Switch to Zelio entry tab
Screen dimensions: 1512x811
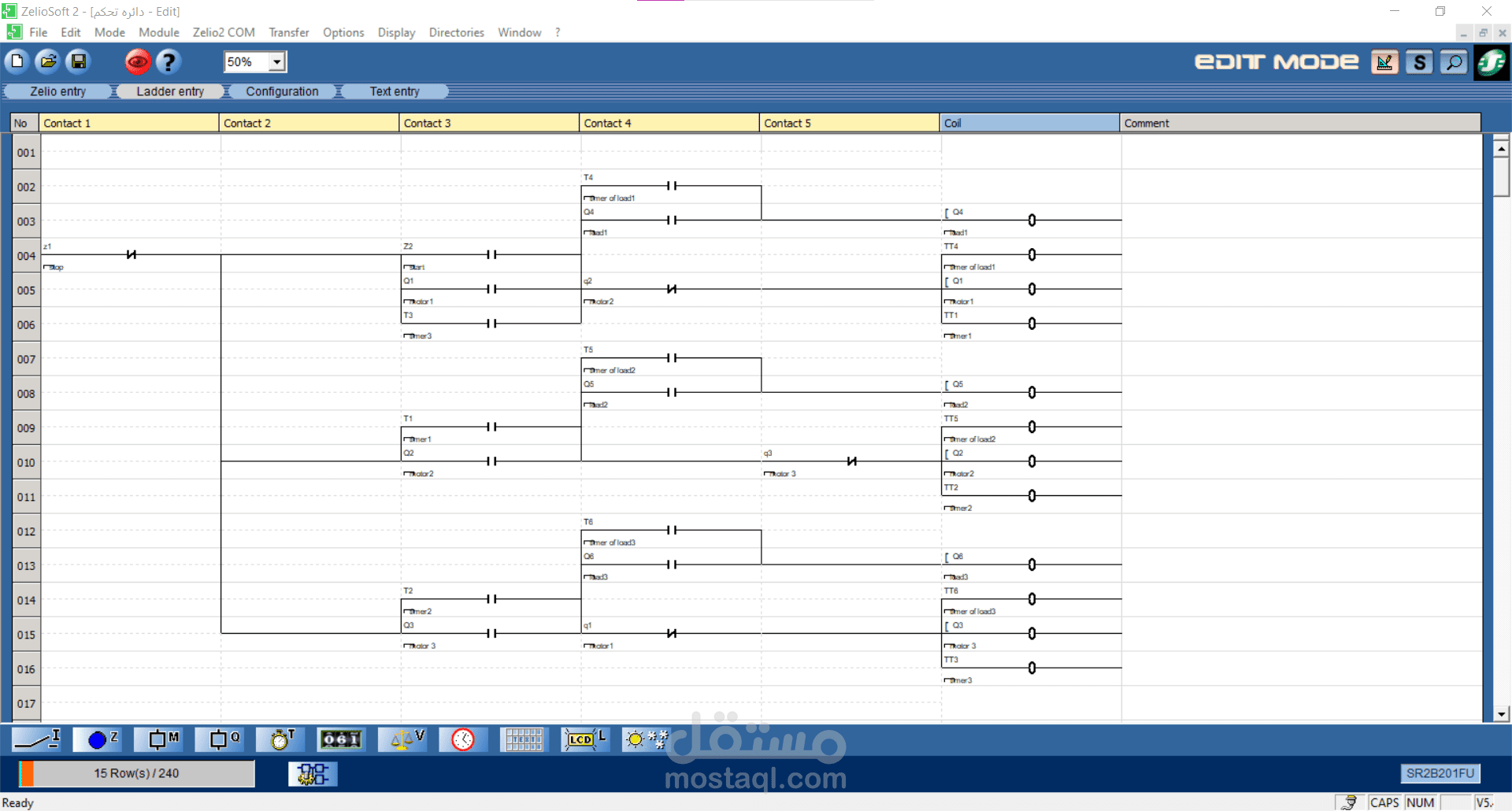coord(57,91)
